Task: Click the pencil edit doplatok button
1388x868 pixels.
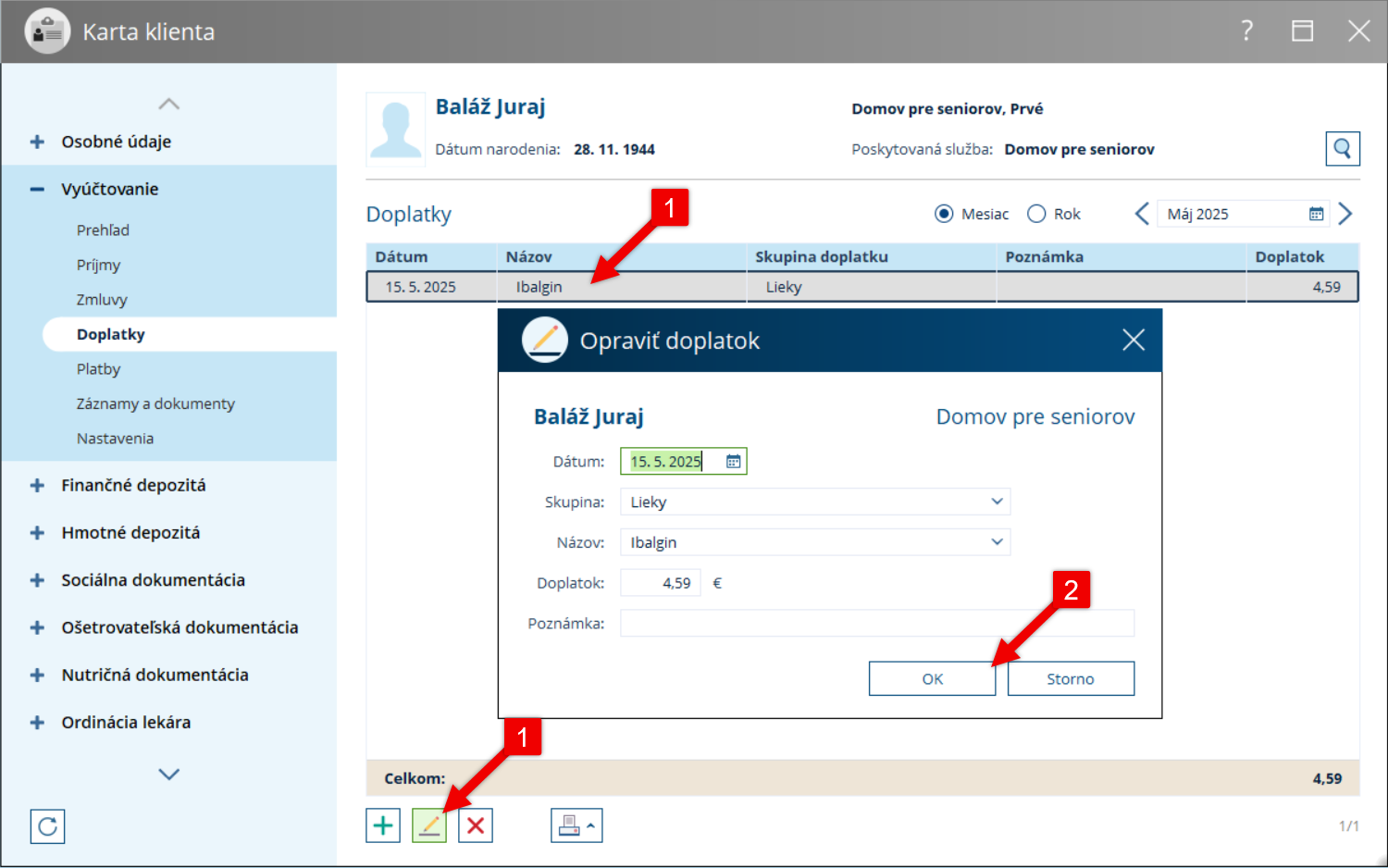Action: [429, 825]
